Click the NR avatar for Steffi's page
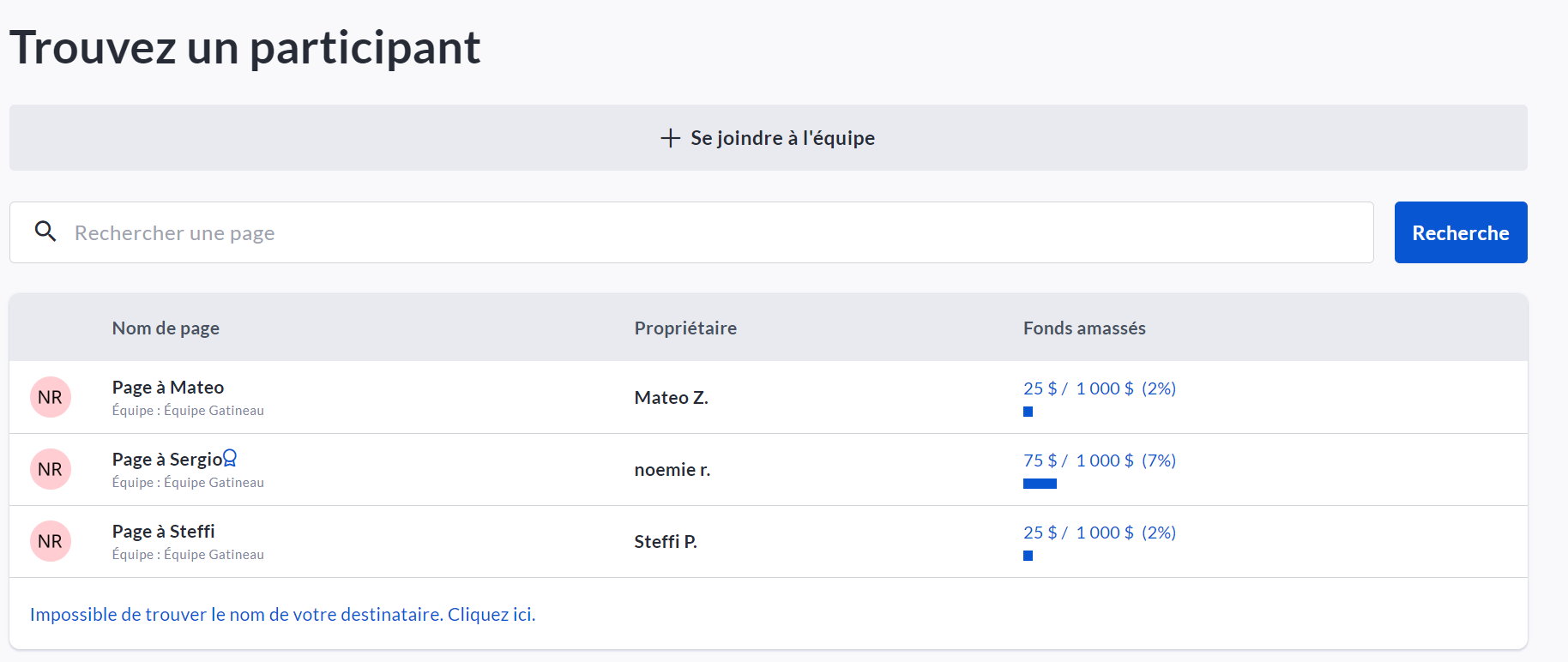Viewport: 1568px width, 662px height. [x=51, y=541]
